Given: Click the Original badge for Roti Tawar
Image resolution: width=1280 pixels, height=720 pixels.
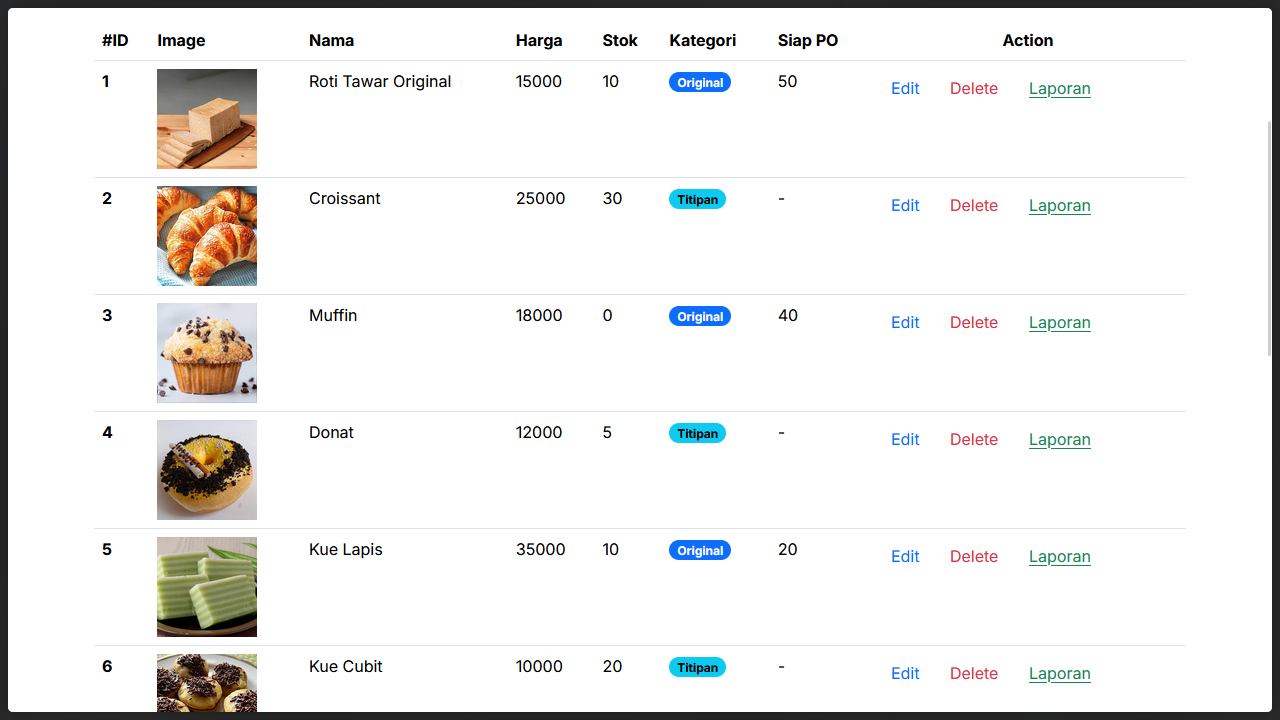Looking at the screenshot, I should tap(700, 82).
